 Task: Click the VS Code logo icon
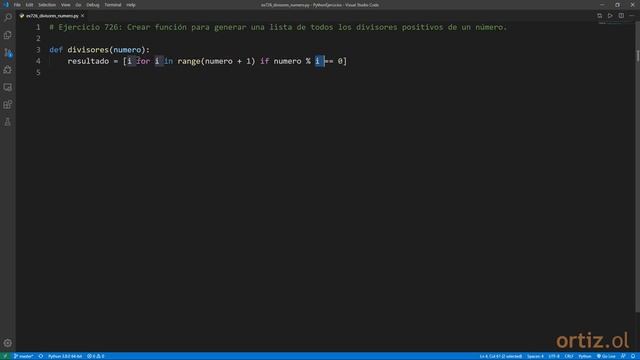6,5
